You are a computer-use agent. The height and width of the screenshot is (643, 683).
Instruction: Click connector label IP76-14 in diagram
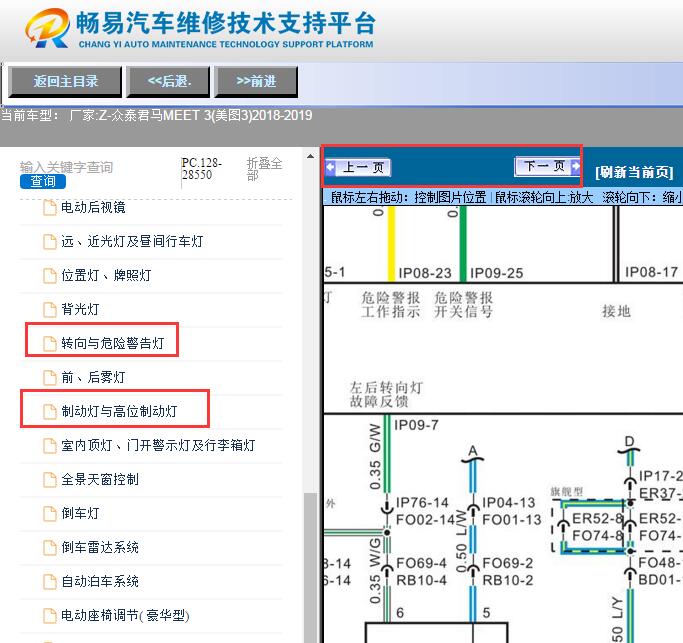pos(422,503)
